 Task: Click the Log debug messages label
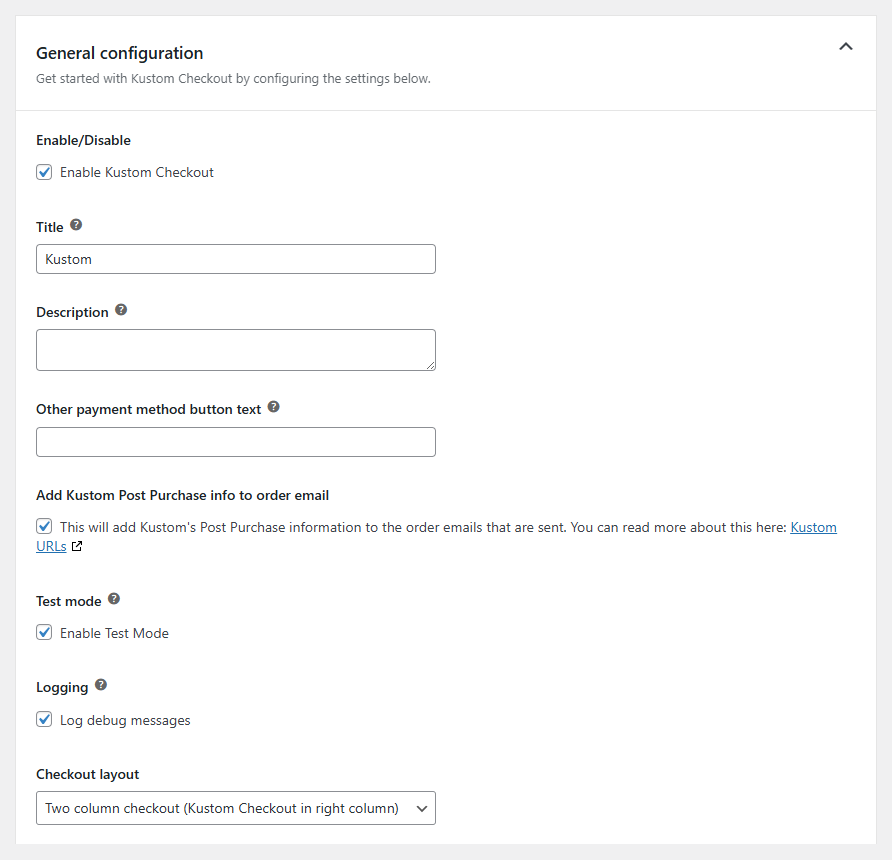point(125,720)
